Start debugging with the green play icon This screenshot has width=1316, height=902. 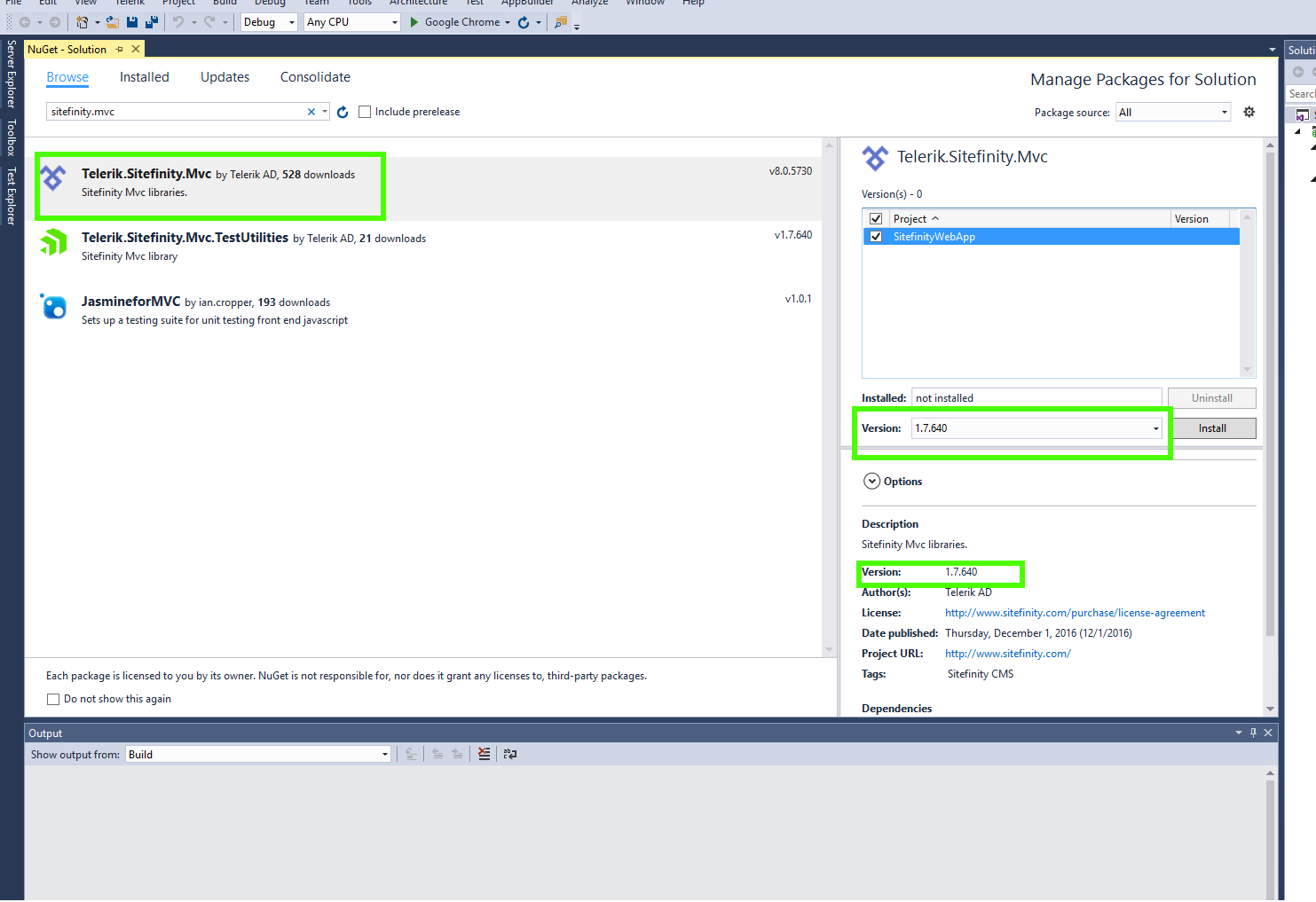[x=414, y=22]
